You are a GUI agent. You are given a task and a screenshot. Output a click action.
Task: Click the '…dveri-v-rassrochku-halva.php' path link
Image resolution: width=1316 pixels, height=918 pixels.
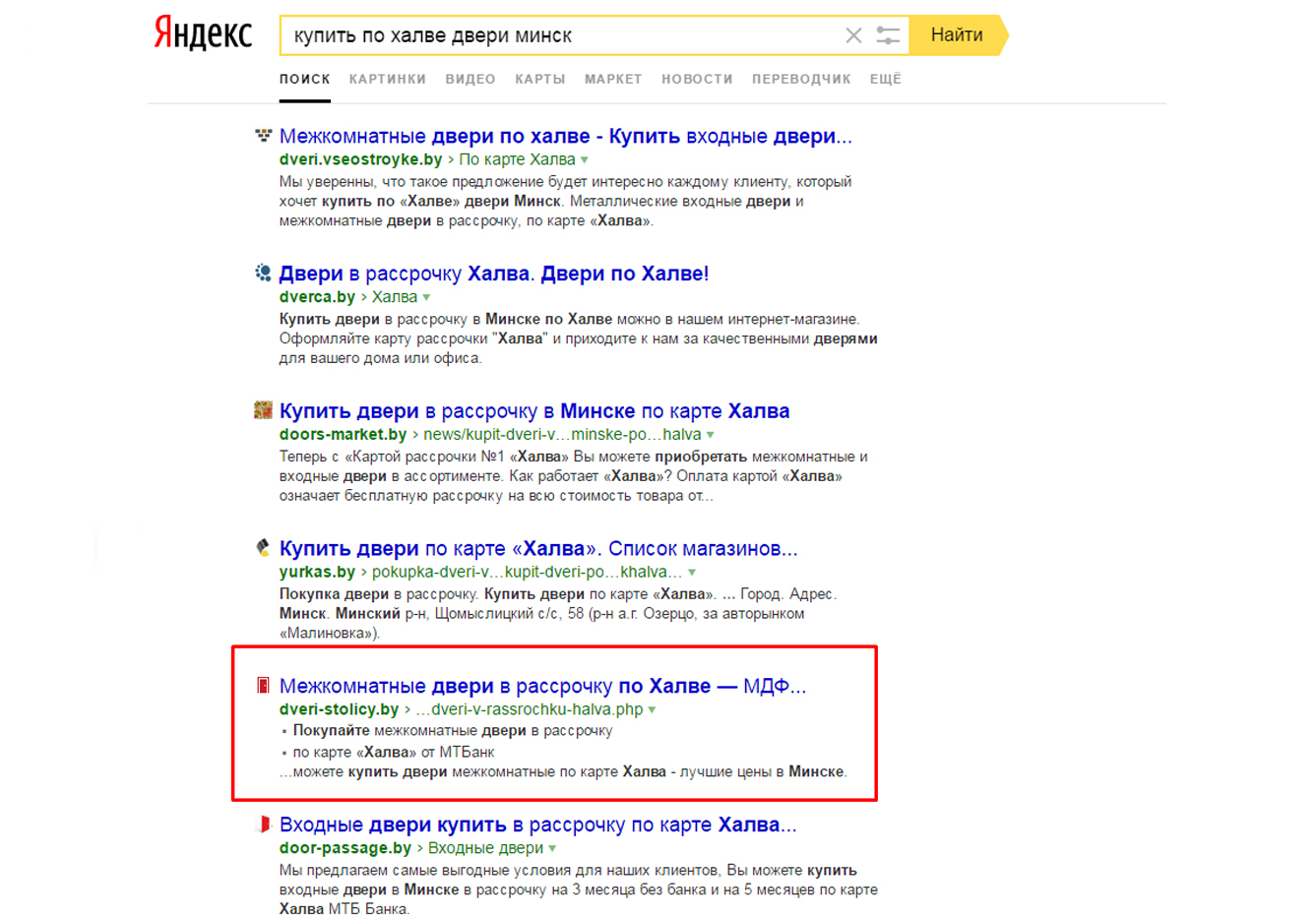coord(529,709)
